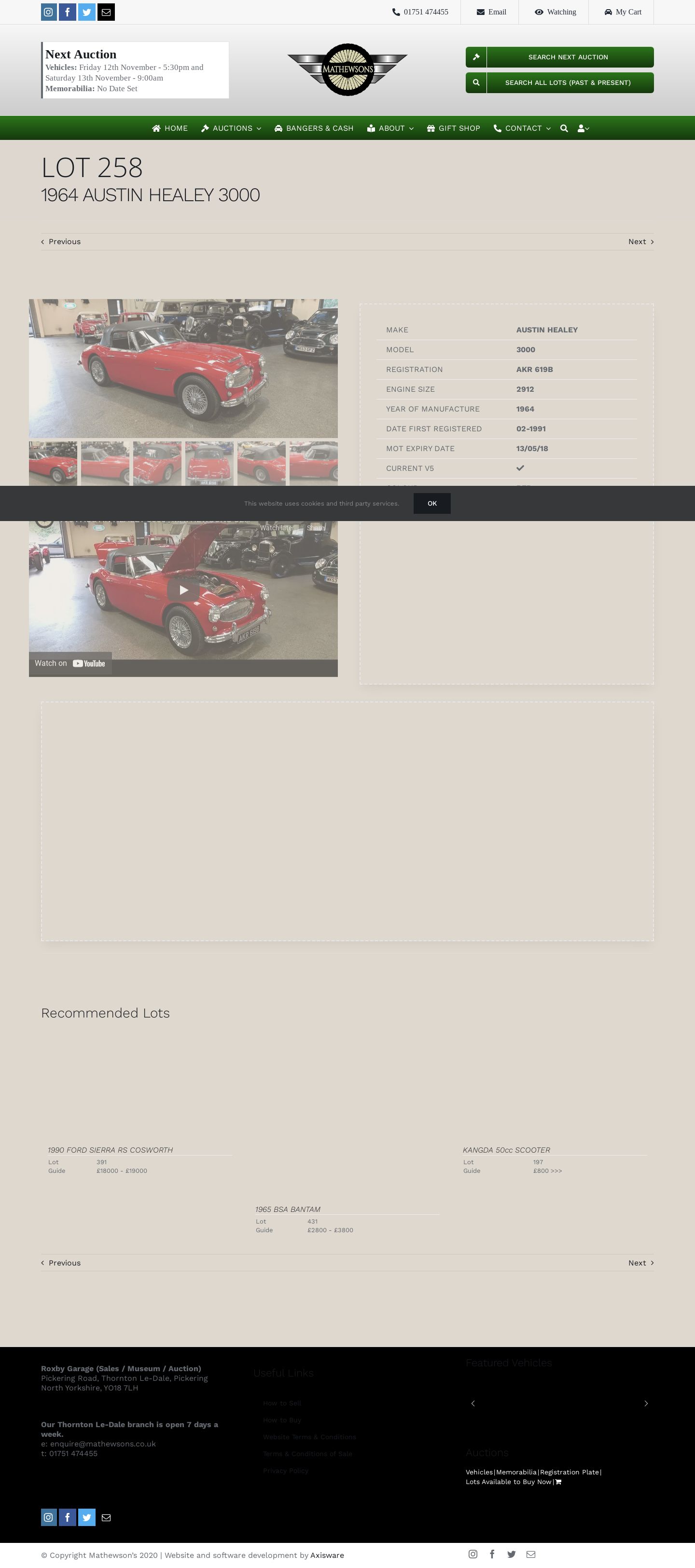Select third gallery thumbnail
This screenshot has width=695, height=1568.
point(157,463)
